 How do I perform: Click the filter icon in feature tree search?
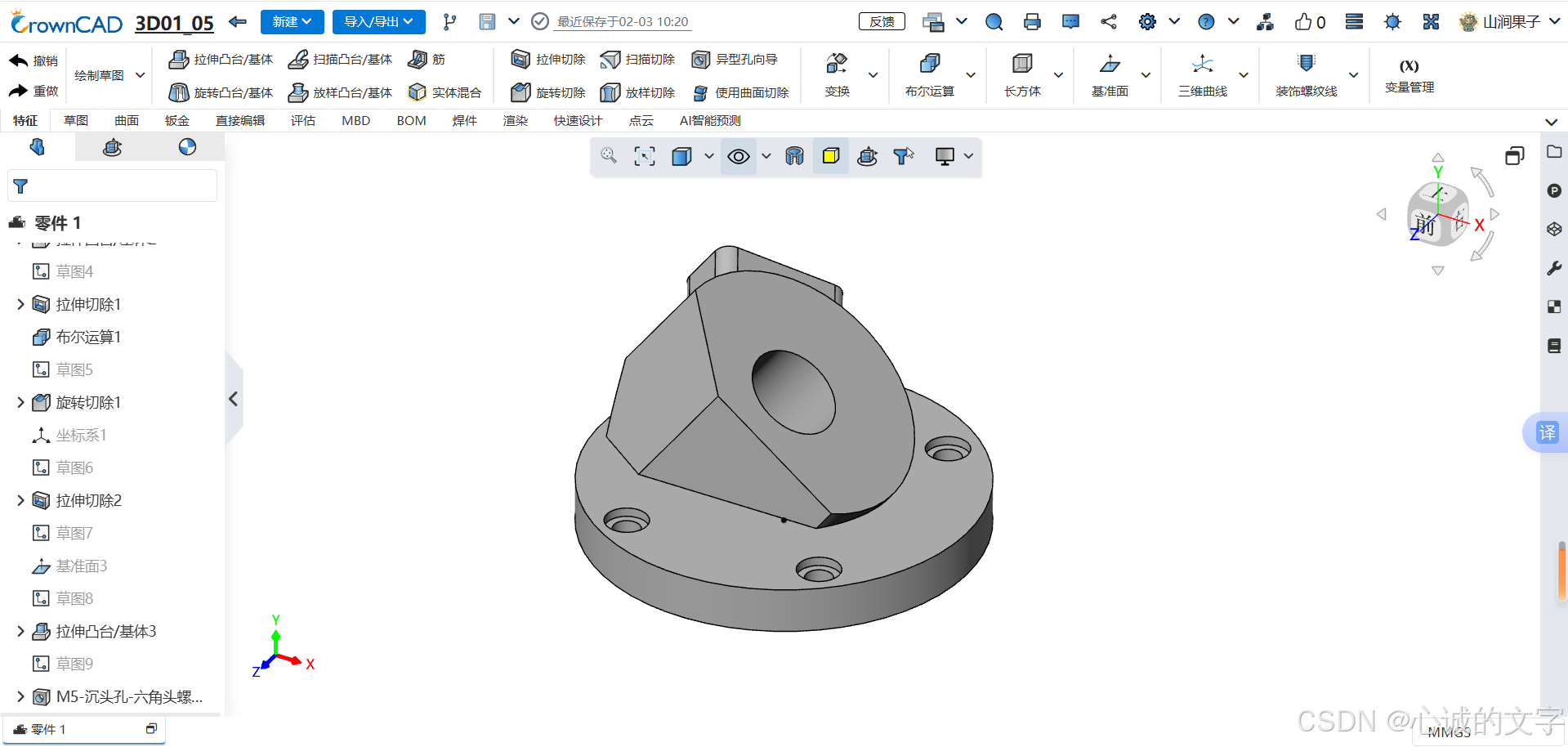[x=21, y=186]
